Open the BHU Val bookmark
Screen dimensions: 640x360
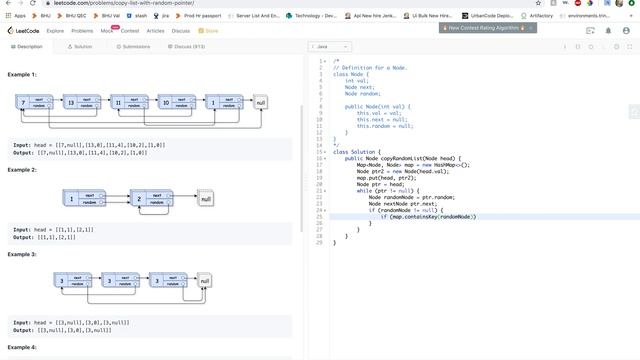107,16
